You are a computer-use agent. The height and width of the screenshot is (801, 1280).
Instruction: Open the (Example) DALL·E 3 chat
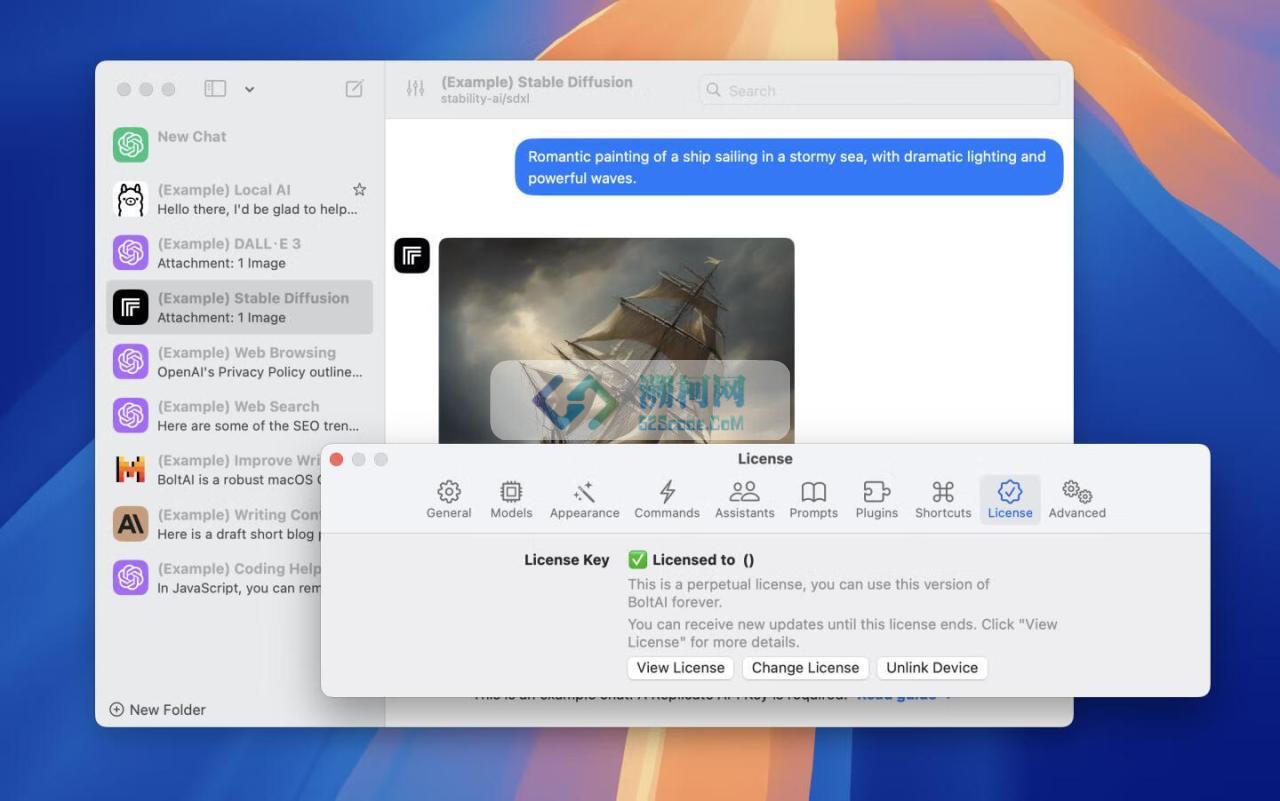[239, 253]
